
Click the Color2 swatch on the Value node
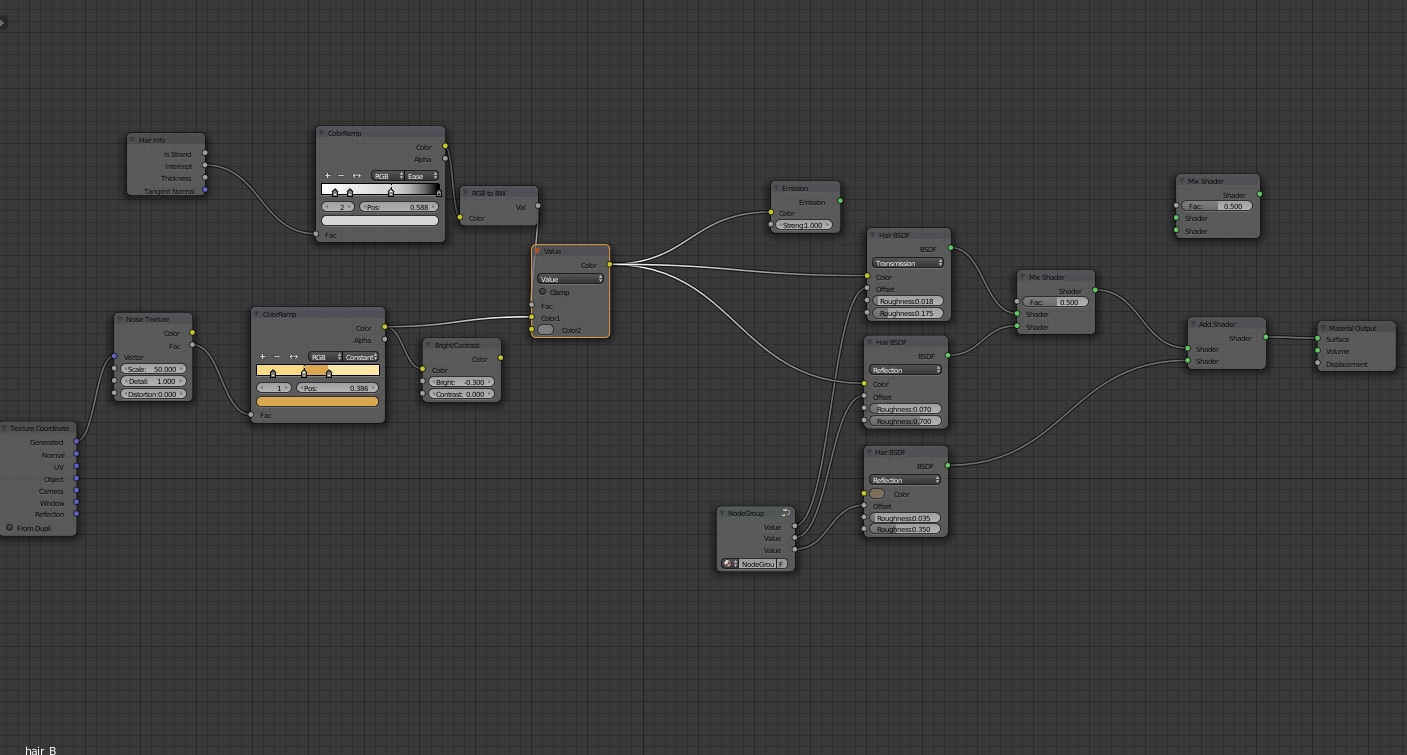(546, 330)
